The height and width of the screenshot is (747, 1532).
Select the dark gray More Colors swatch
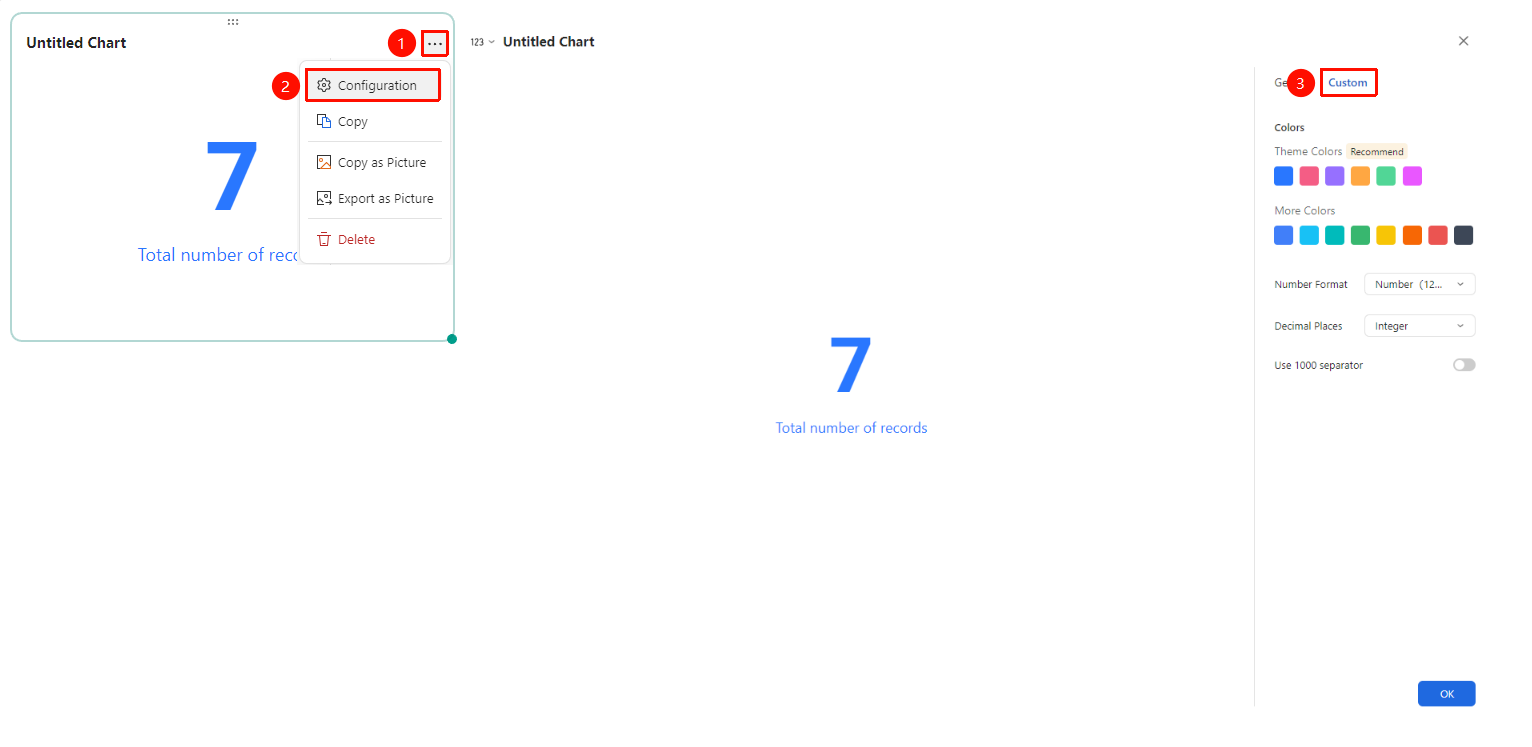[1463, 235]
